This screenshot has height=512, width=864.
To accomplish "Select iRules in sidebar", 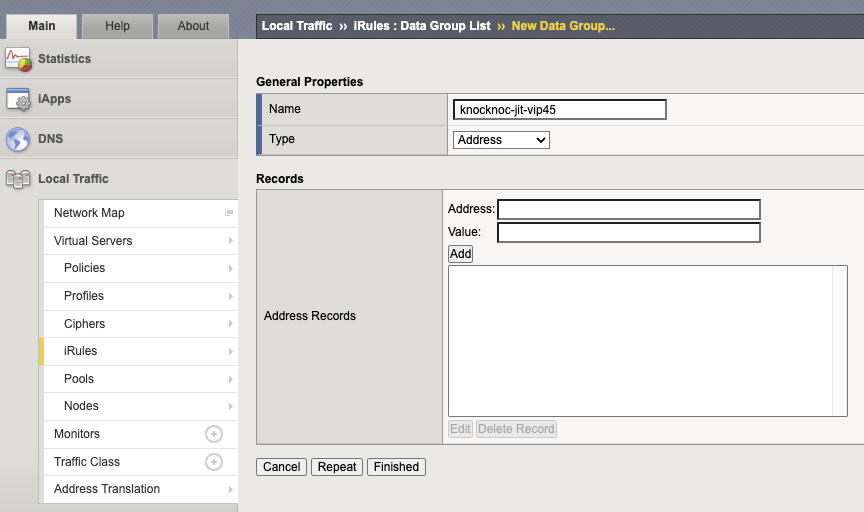I will 80,351.
